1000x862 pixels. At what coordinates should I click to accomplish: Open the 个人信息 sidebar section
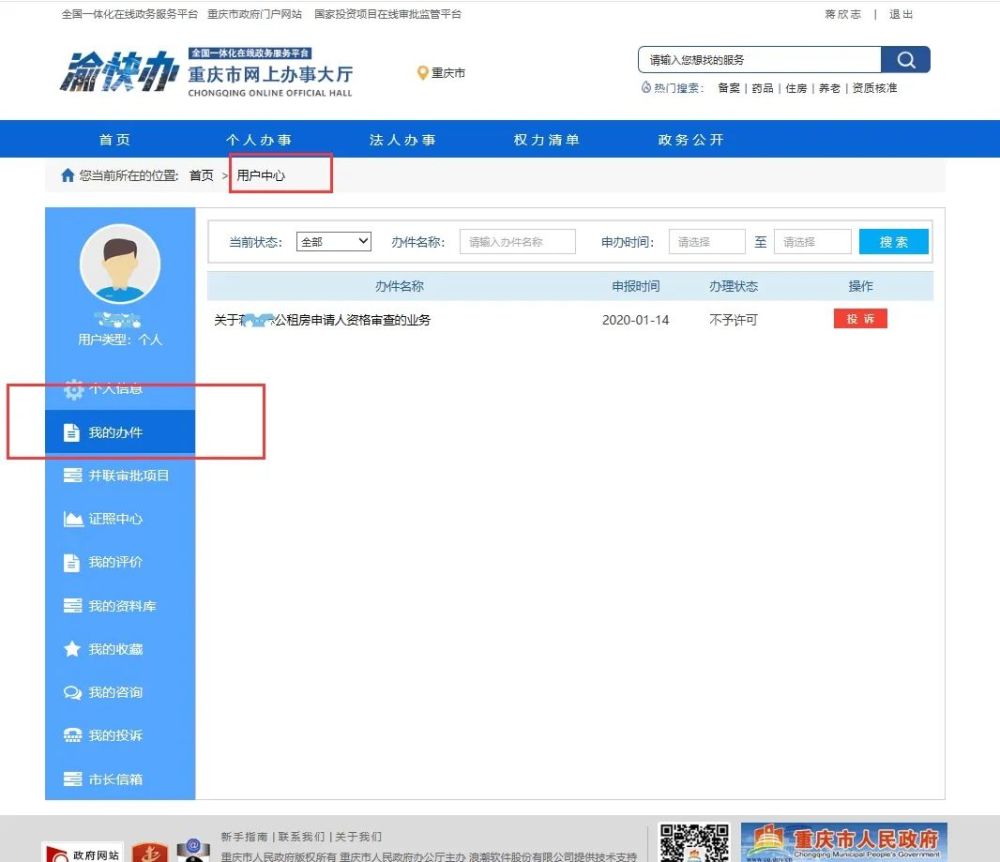pos(113,389)
